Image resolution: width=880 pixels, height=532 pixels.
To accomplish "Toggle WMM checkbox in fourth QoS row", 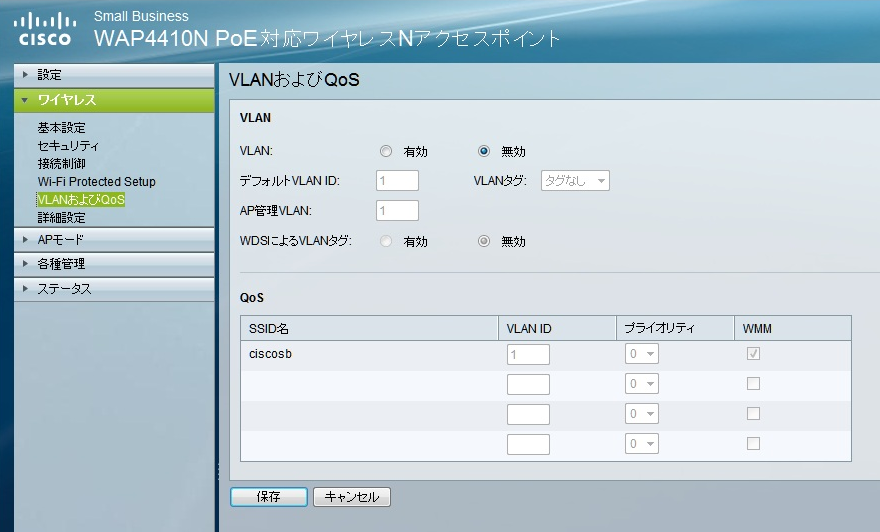I will (x=753, y=443).
